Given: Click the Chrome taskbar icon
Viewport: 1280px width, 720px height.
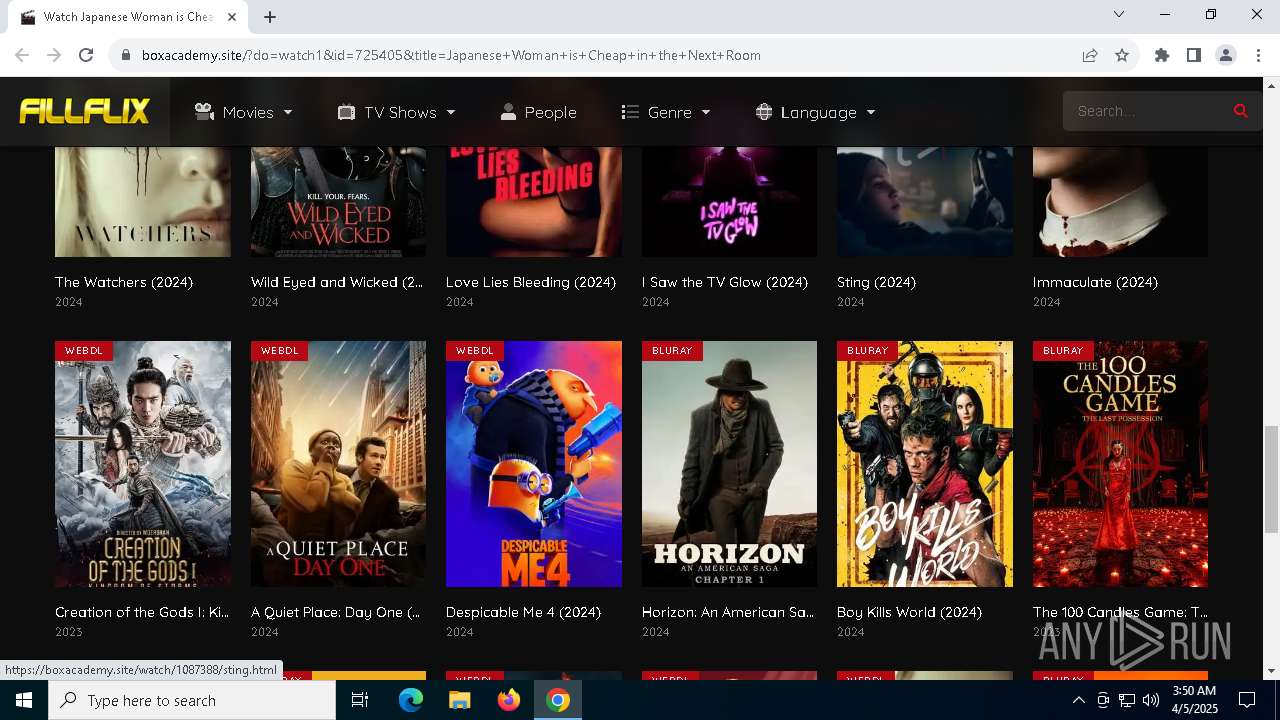Looking at the screenshot, I should (558, 700).
